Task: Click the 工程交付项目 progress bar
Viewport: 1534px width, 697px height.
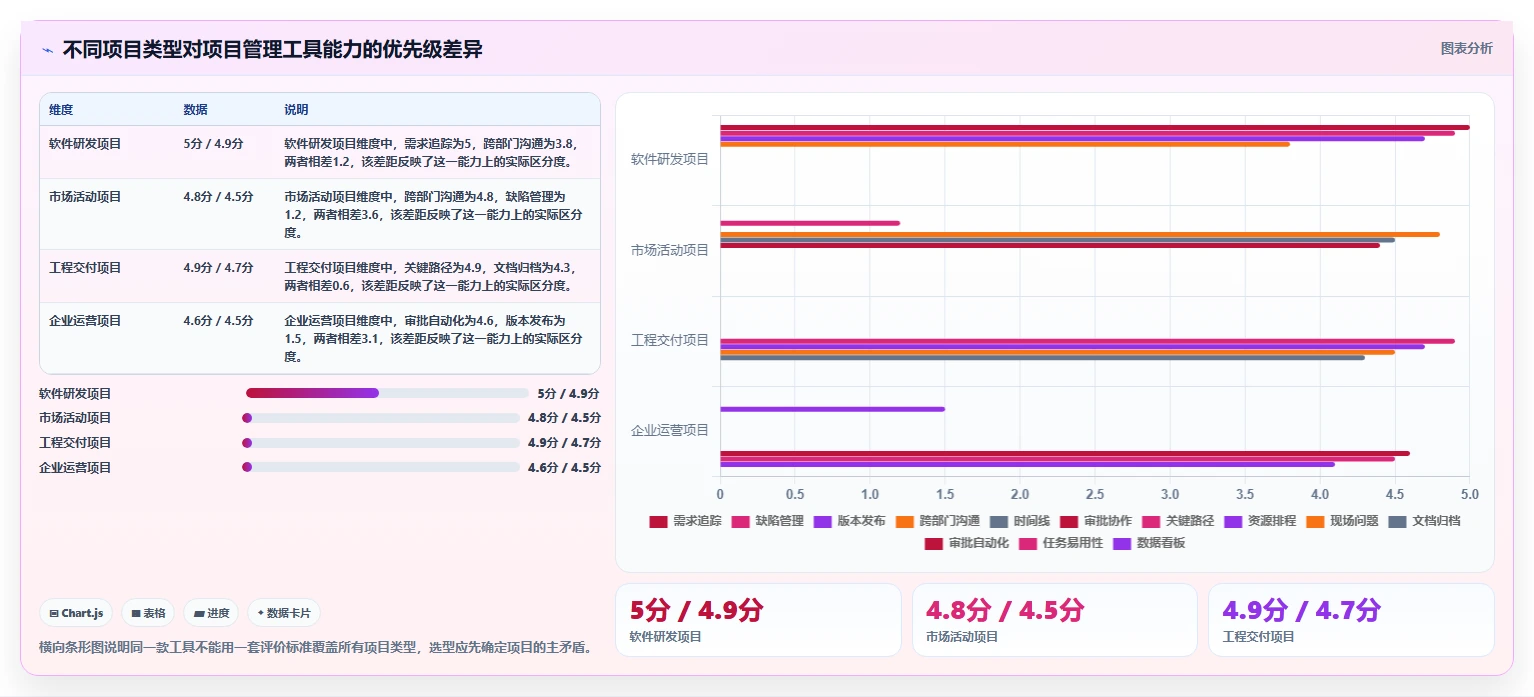Action: click(383, 443)
